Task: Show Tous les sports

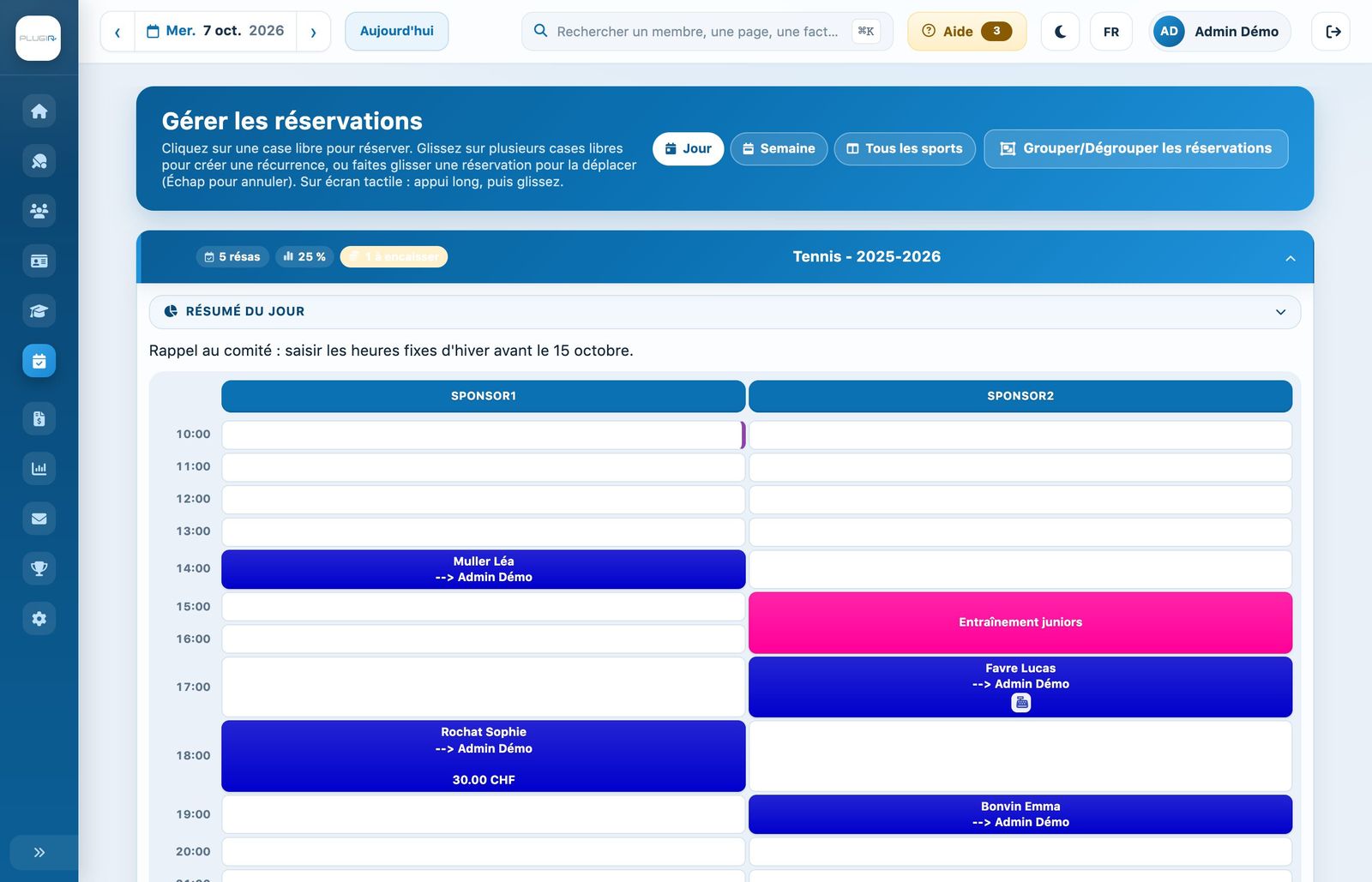Action: click(x=905, y=148)
